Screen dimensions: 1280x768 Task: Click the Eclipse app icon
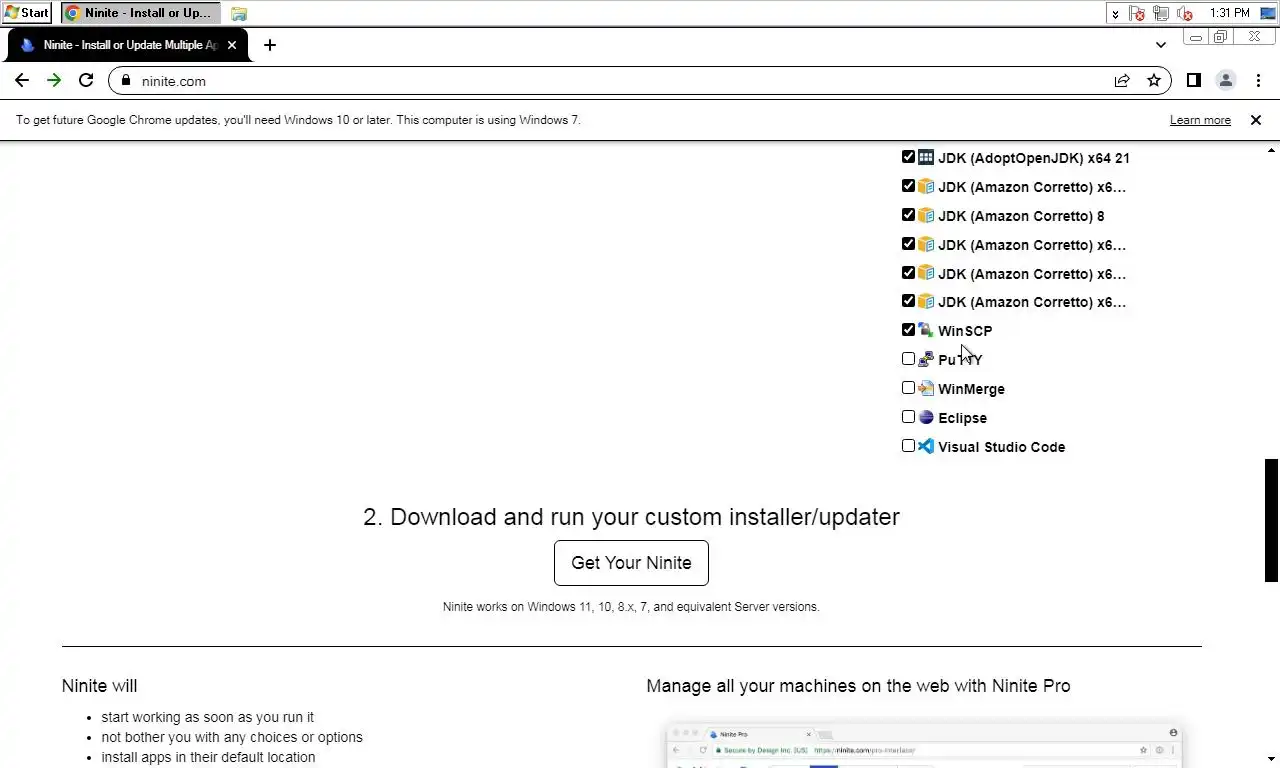point(926,417)
